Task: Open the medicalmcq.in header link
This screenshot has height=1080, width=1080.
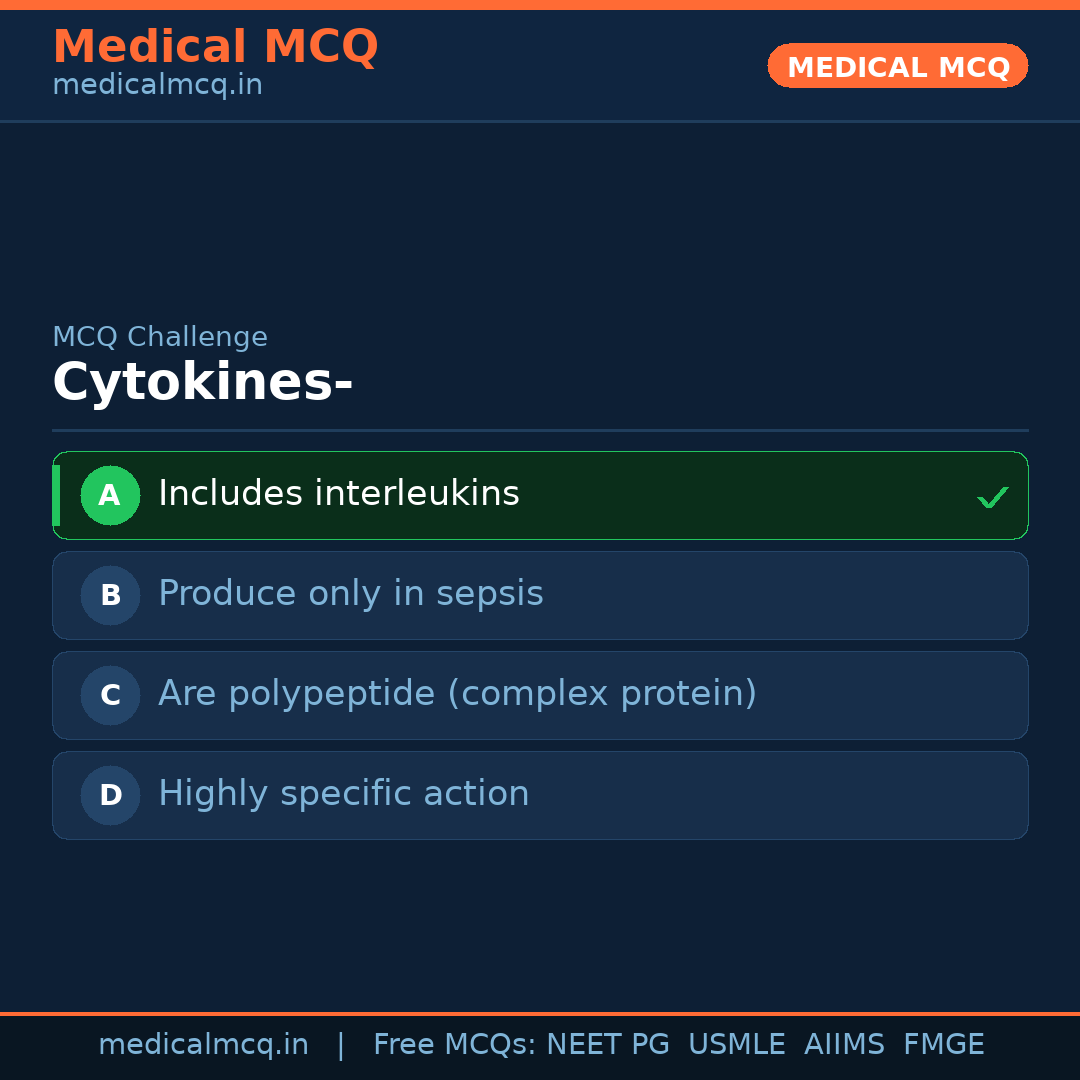Action: pyautogui.click(x=157, y=85)
